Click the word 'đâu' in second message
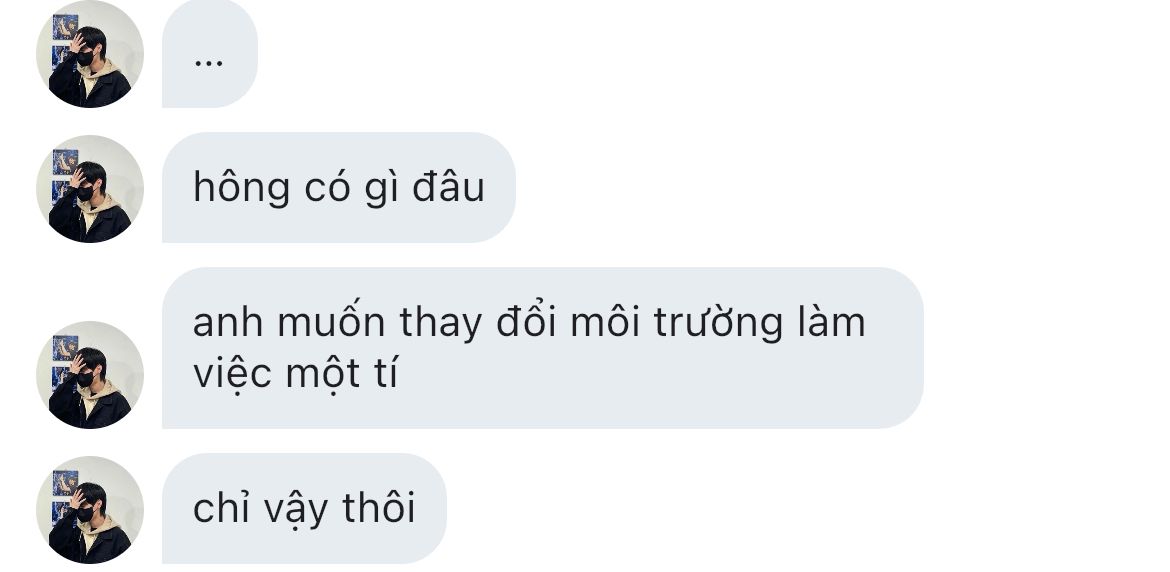The width and height of the screenshot is (1170, 572). [x=448, y=186]
